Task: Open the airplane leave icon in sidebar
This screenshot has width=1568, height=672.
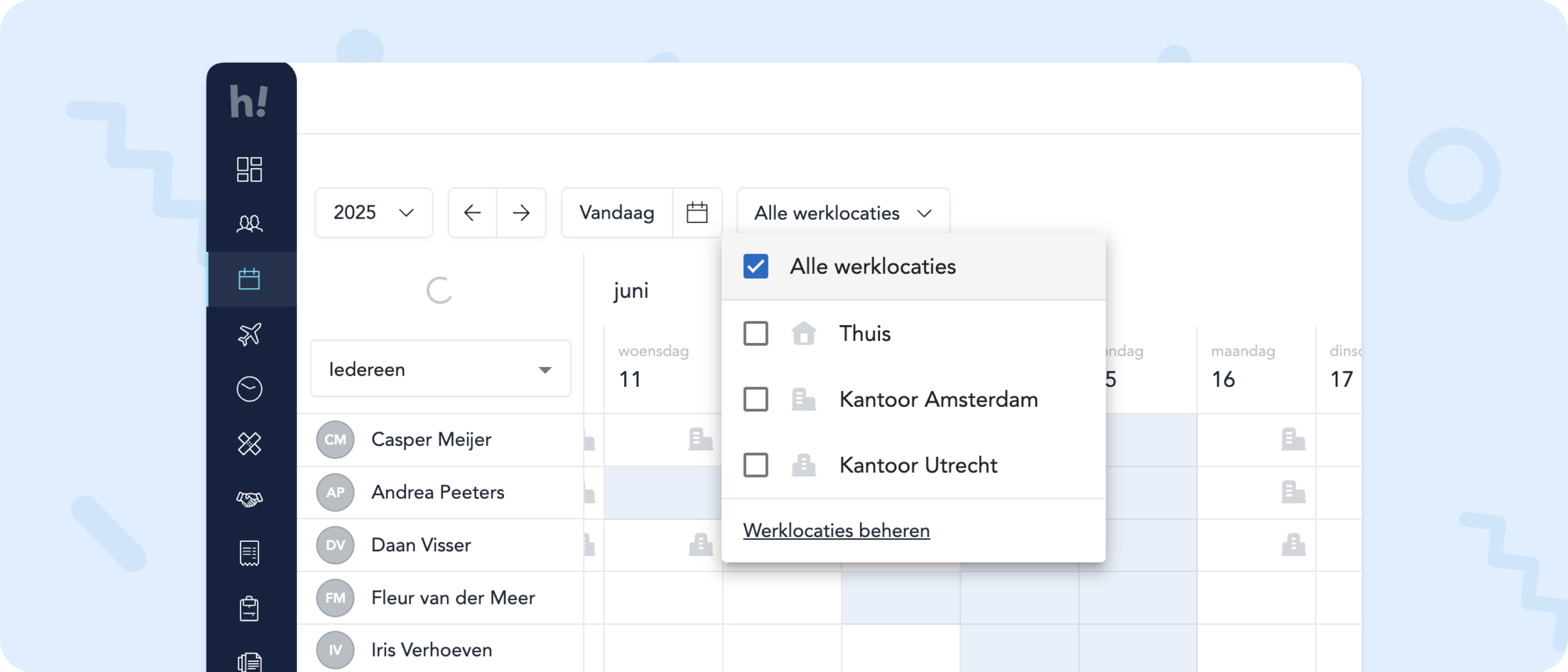Action: pyautogui.click(x=249, y=334)
